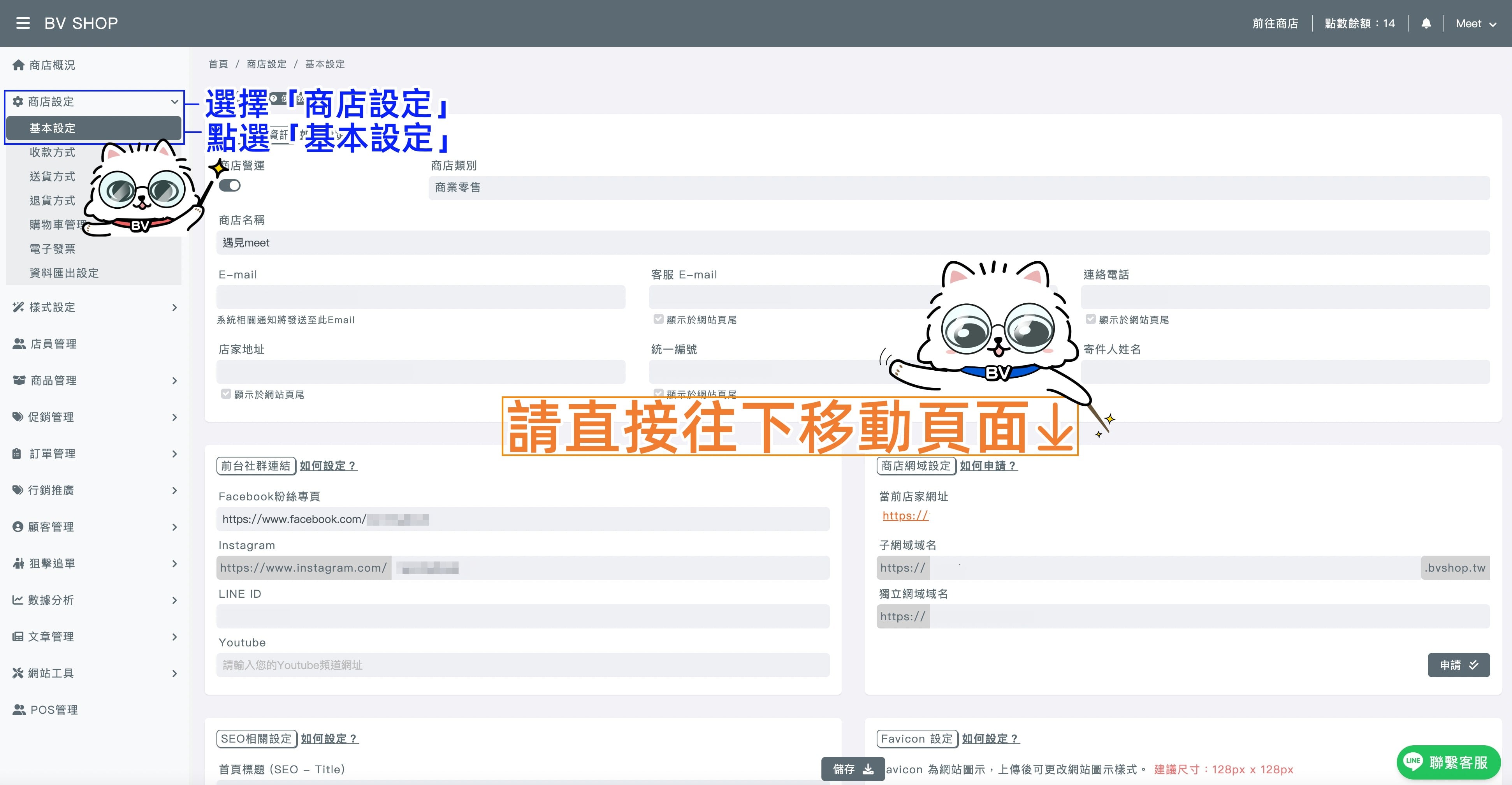
Task: Click the 商店名稱 input field
Action: pyautogui.click(x=853, y=243)
